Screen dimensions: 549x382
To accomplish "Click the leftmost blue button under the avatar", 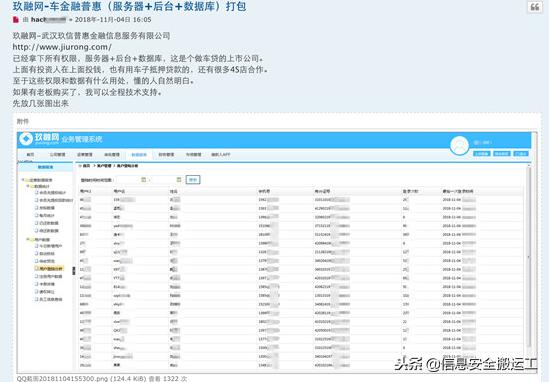I will click(481, 153).
